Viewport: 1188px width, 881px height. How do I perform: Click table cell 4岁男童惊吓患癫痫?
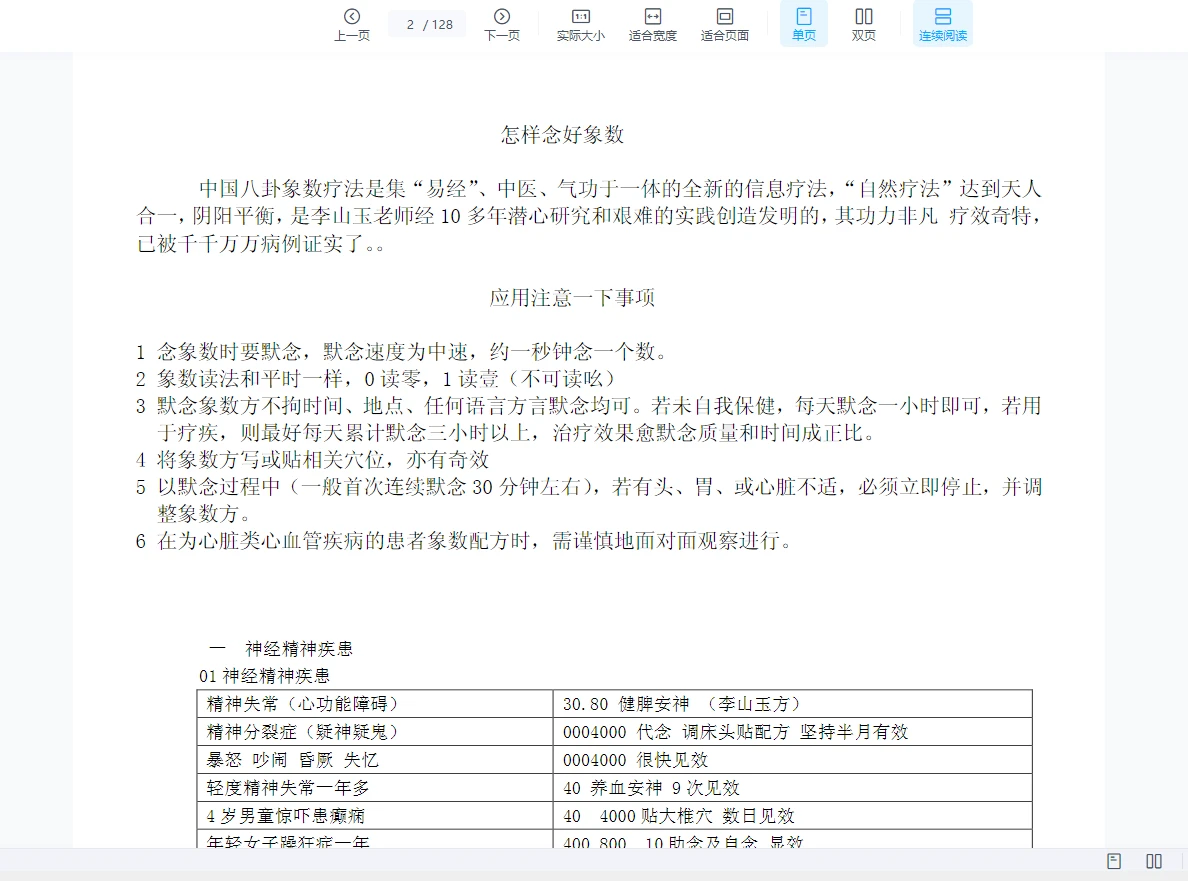(375, 816)
